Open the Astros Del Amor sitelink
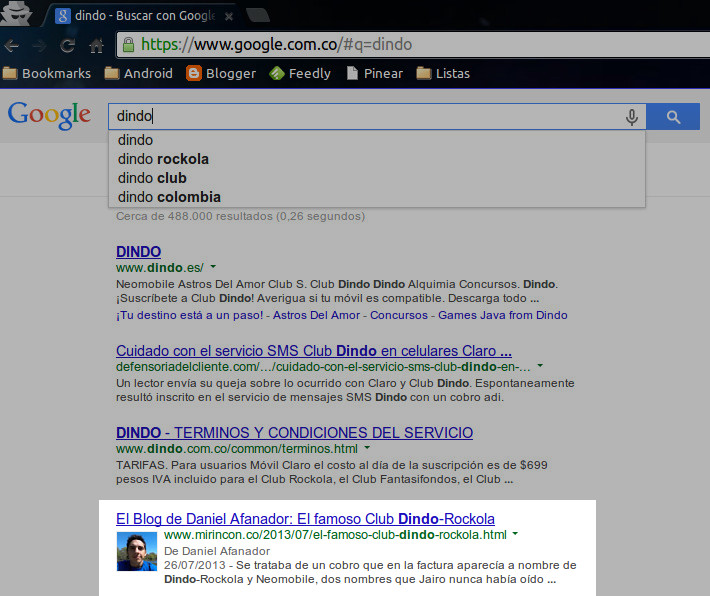 [x=316, y=315]
